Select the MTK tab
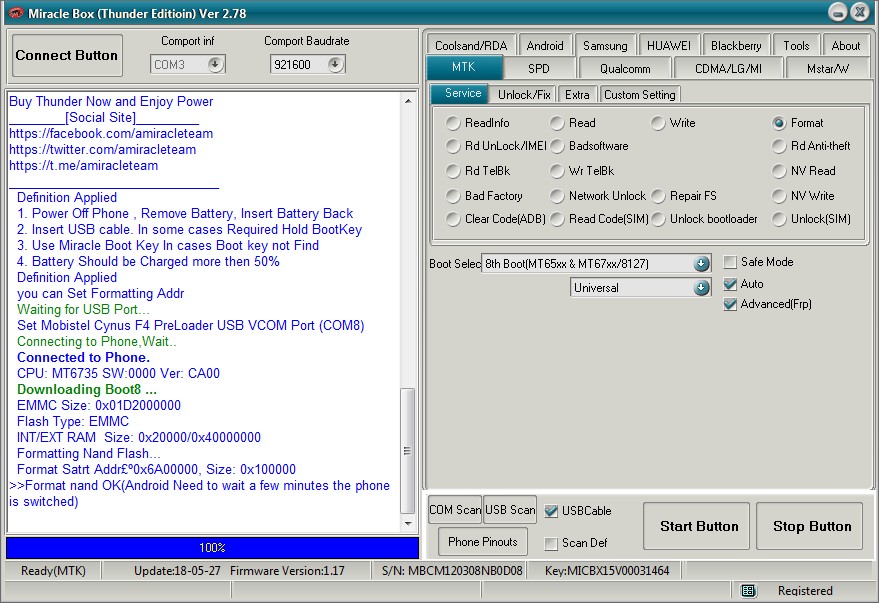This screenshot has height=603, width=879. click(x=464, y=67)
